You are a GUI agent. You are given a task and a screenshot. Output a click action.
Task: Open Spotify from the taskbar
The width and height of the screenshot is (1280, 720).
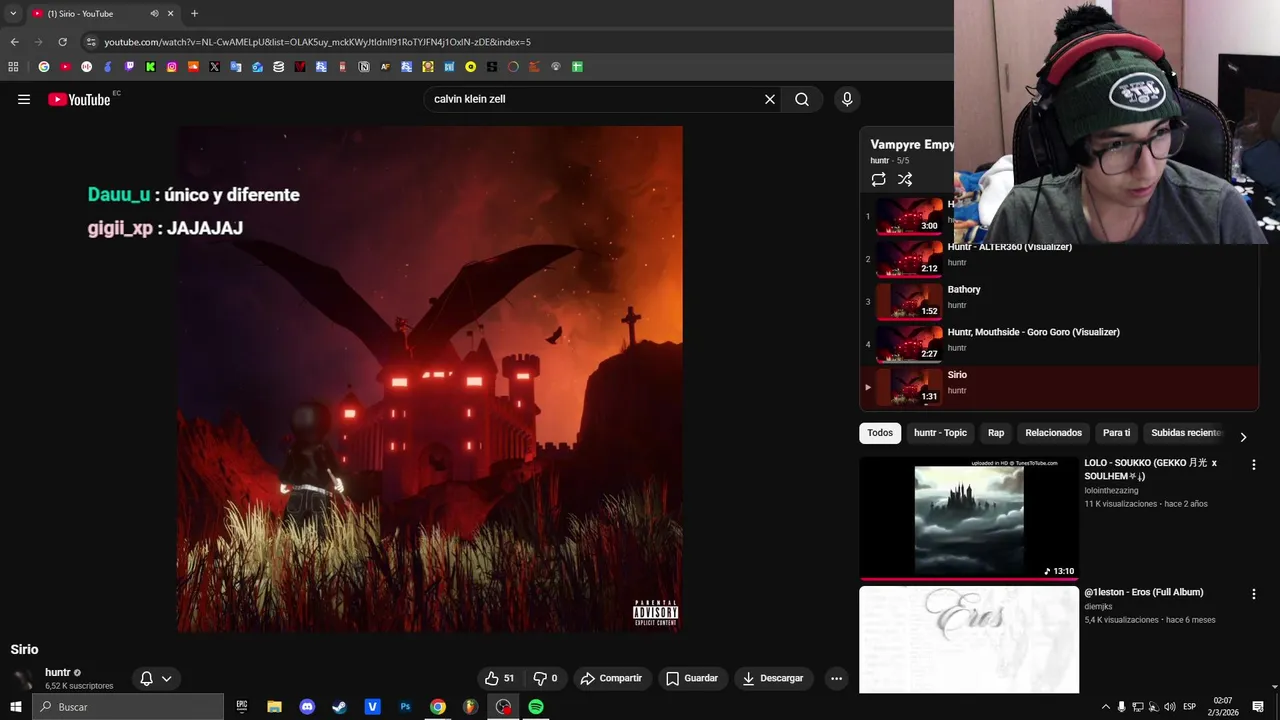(x=536, y=707)
